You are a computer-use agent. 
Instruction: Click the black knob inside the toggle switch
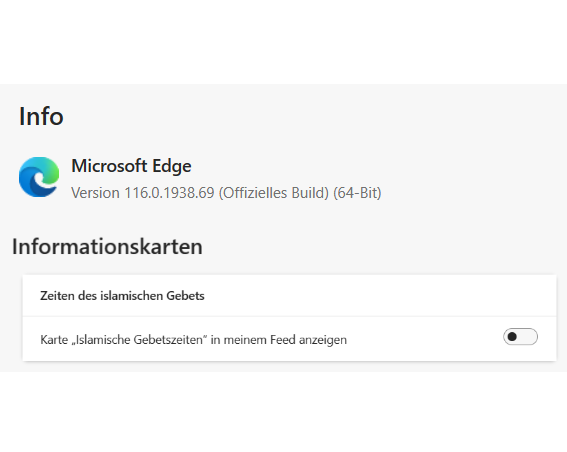(x=512, y=337)
